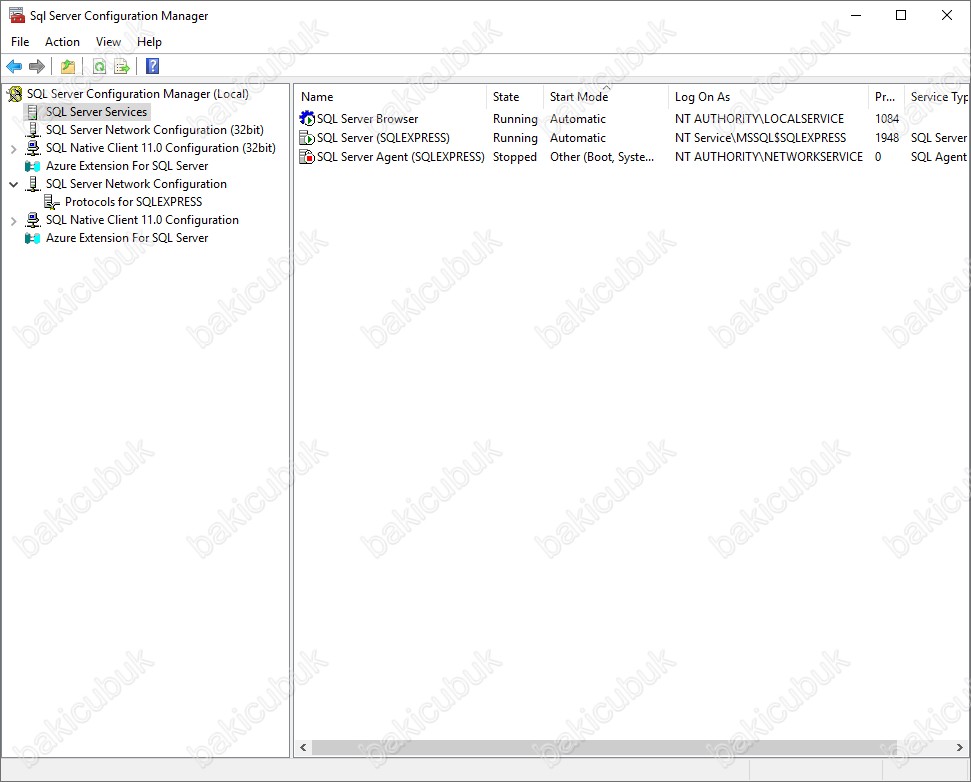
Task: Select SQL Server Network Configuration label
Action: tap(136, 184)
